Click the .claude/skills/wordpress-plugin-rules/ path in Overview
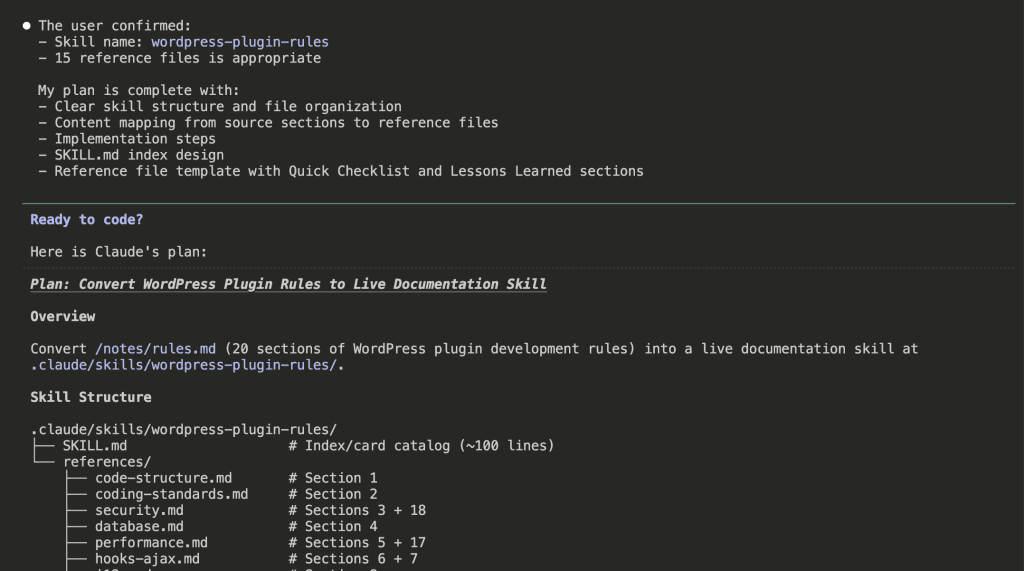Viewport: 1024px width, 571px height. [184, 365]
